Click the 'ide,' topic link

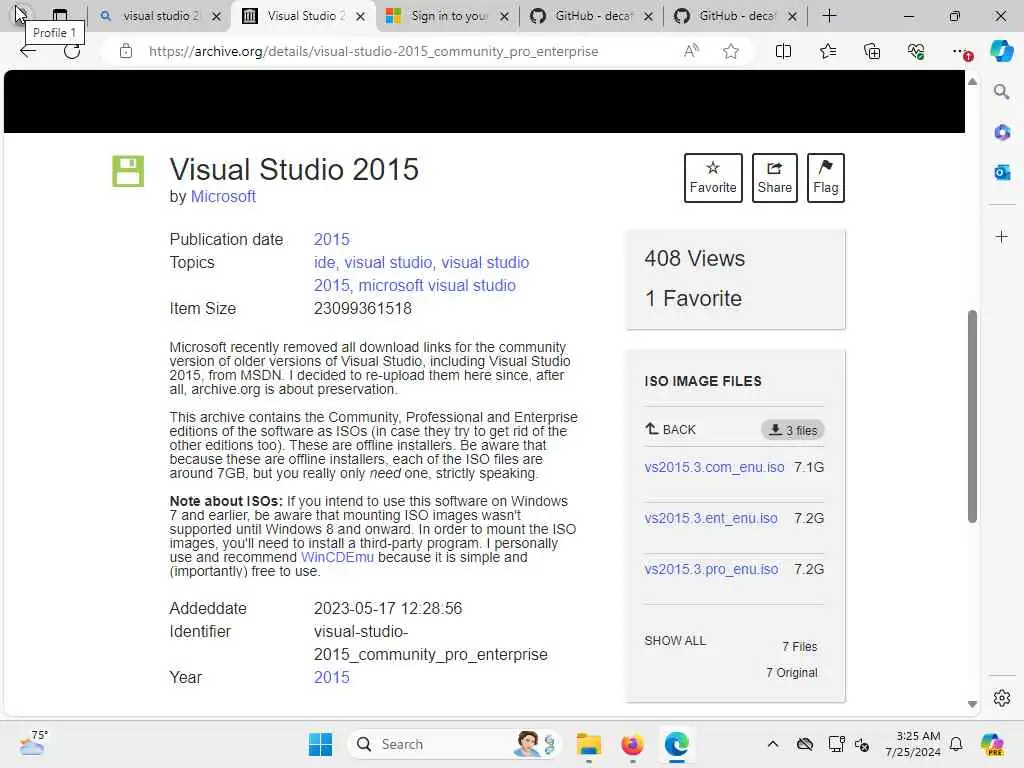(x=325, y=263)
